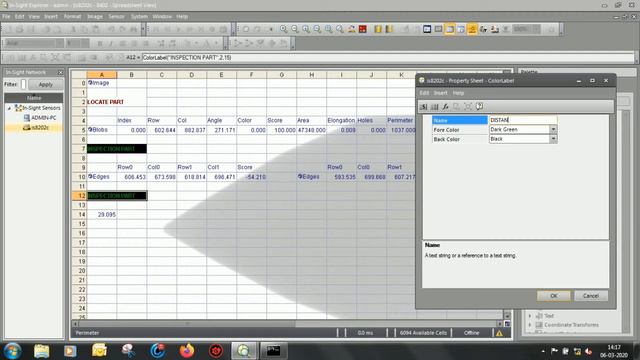This screenshot has height=360, width=640.
Task: Click the second yellow book toolbar icon
Action: point(389,29)
